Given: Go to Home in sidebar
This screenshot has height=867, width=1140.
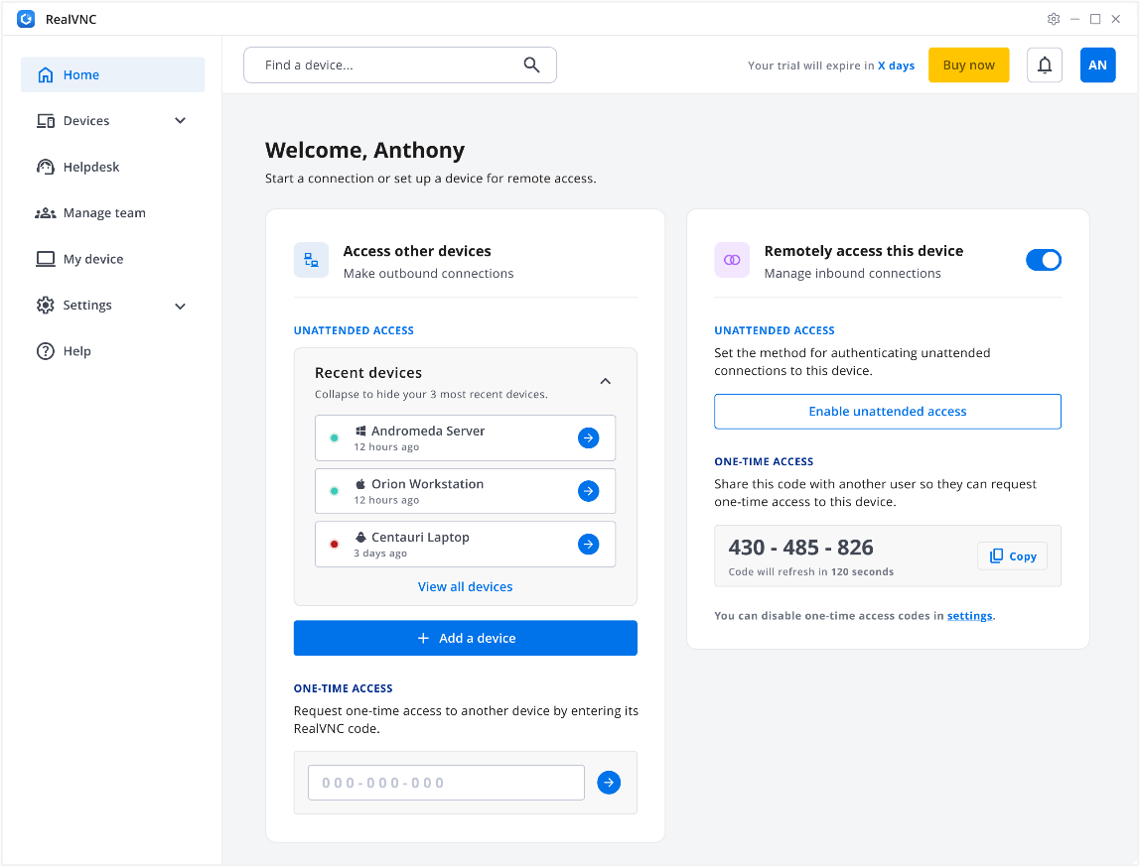Looking at the screenshot, I should pyautogui.click(x=113, y=75).
